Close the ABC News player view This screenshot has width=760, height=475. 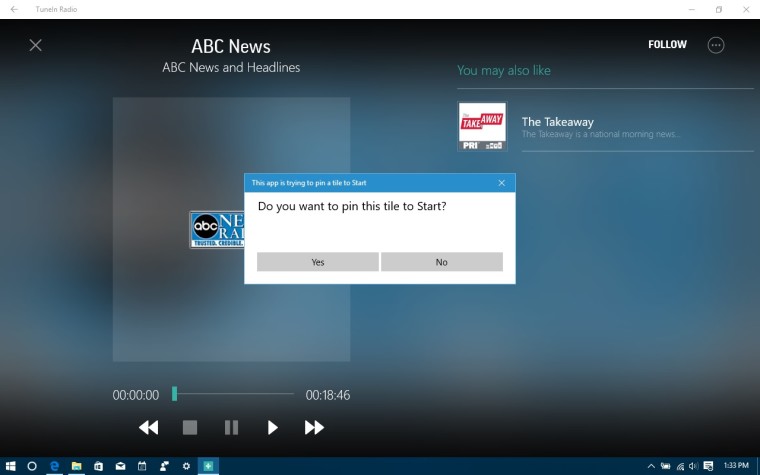point(35,45)
